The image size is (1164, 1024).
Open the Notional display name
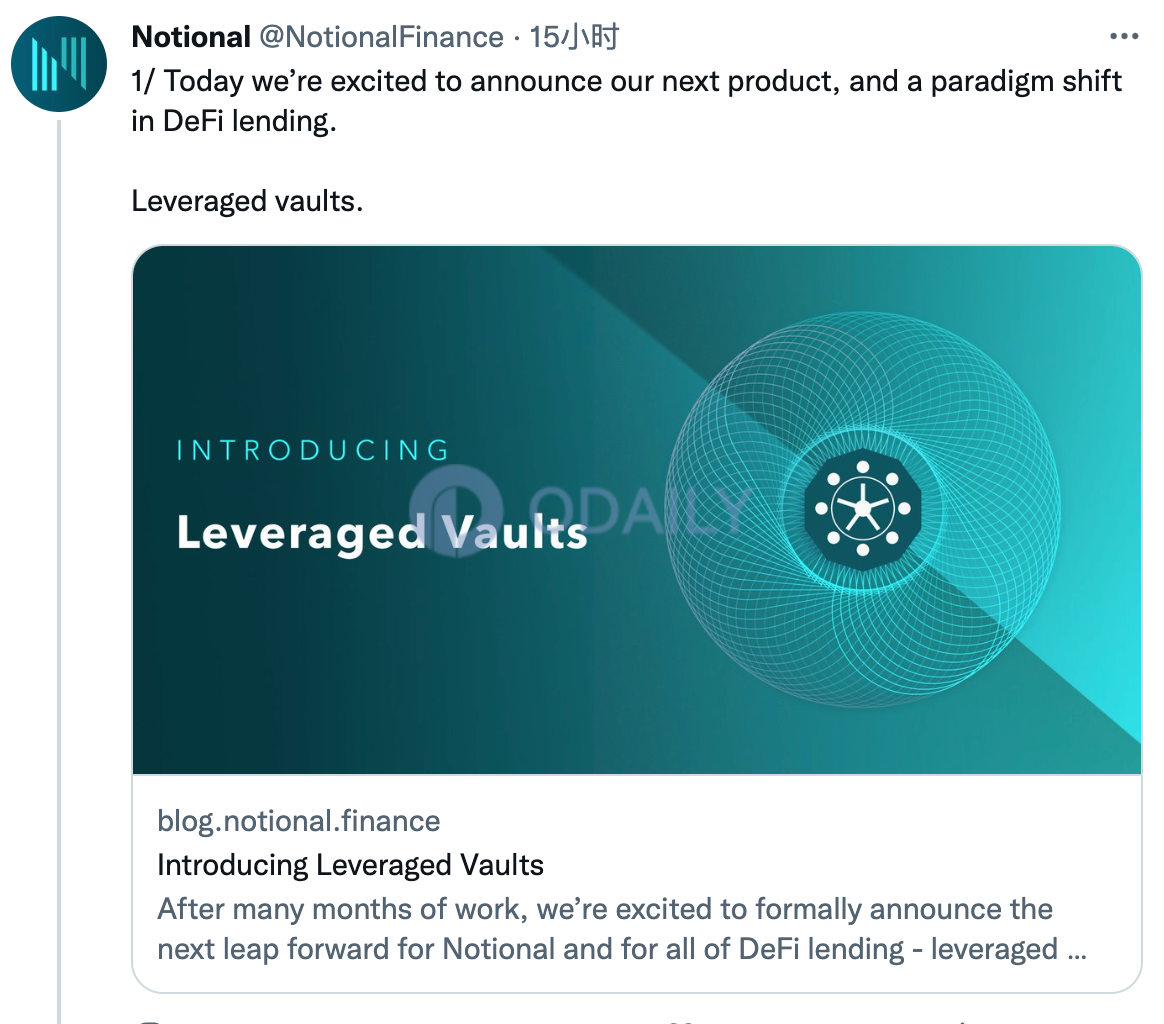[x=191, y=36]
